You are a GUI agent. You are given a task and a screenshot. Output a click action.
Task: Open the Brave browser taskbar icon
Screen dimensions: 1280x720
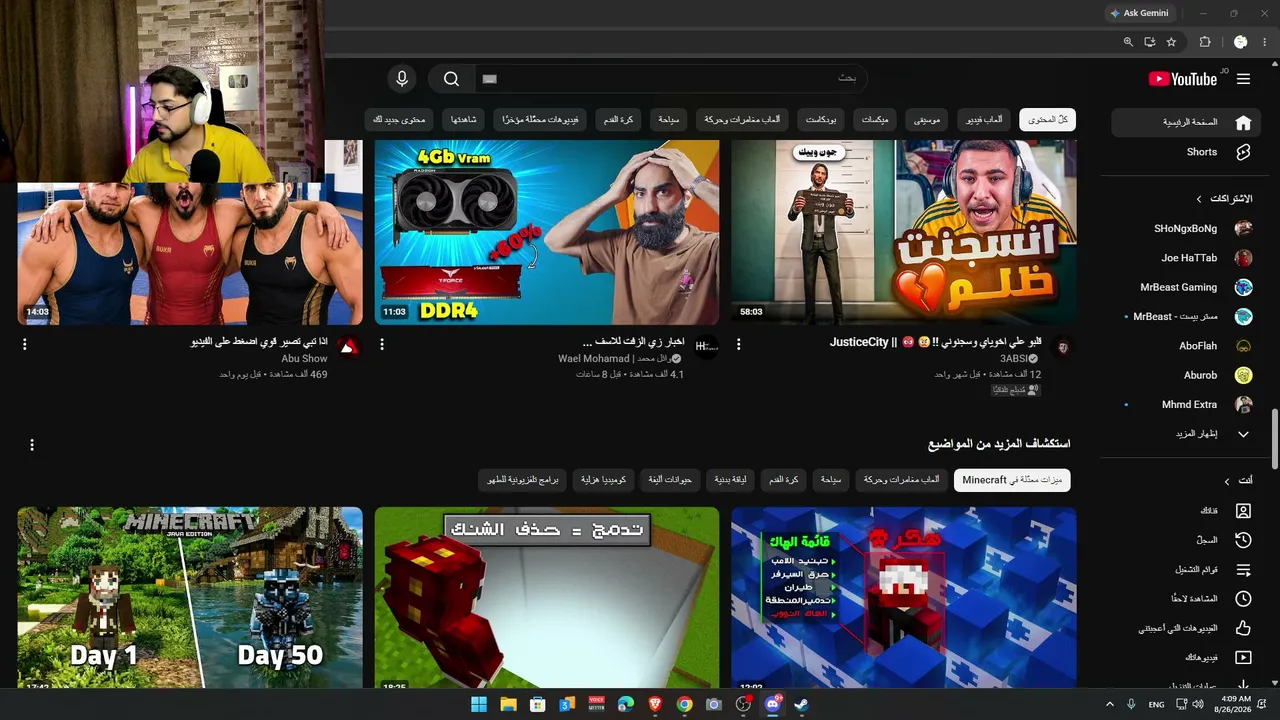(655, 704)
